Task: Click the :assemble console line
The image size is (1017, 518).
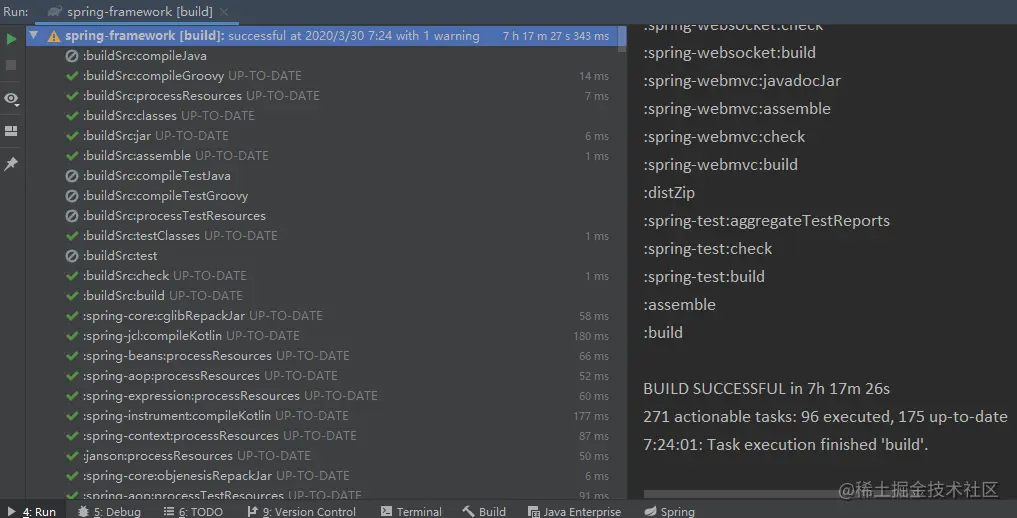Action: coord(679,305)
